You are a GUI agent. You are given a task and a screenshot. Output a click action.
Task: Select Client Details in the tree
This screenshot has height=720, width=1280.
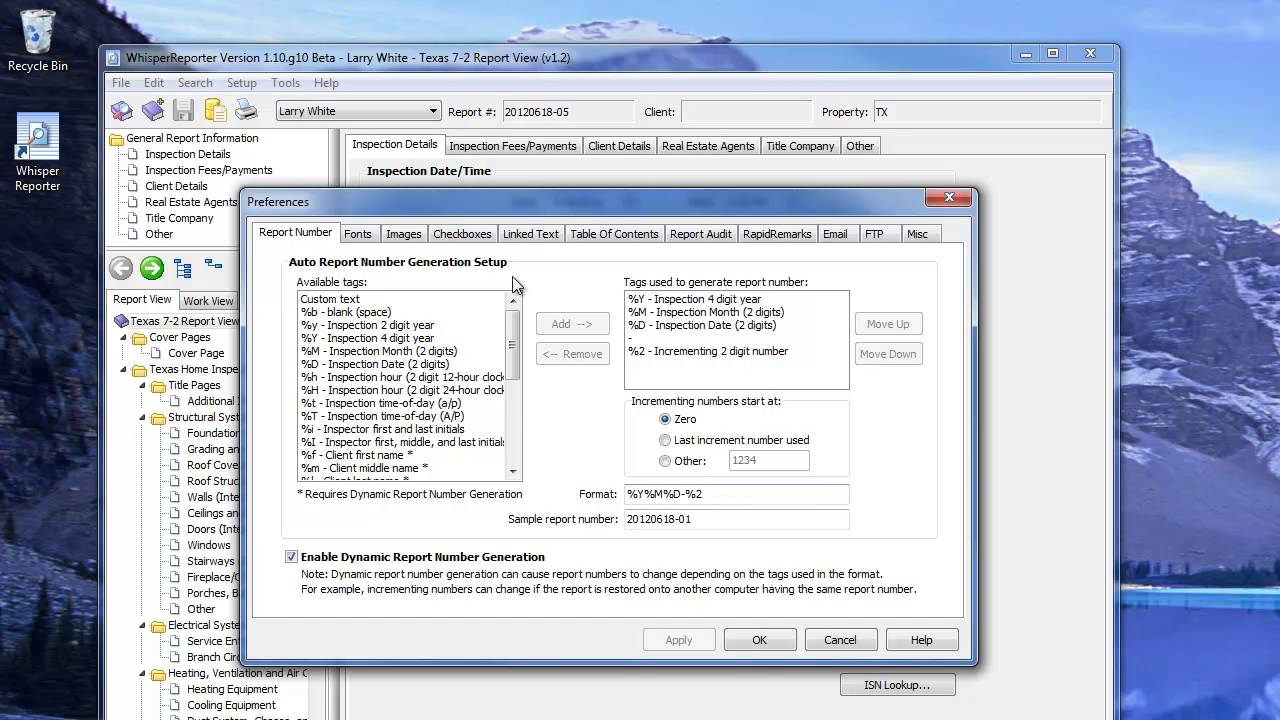tap(176, 186)
